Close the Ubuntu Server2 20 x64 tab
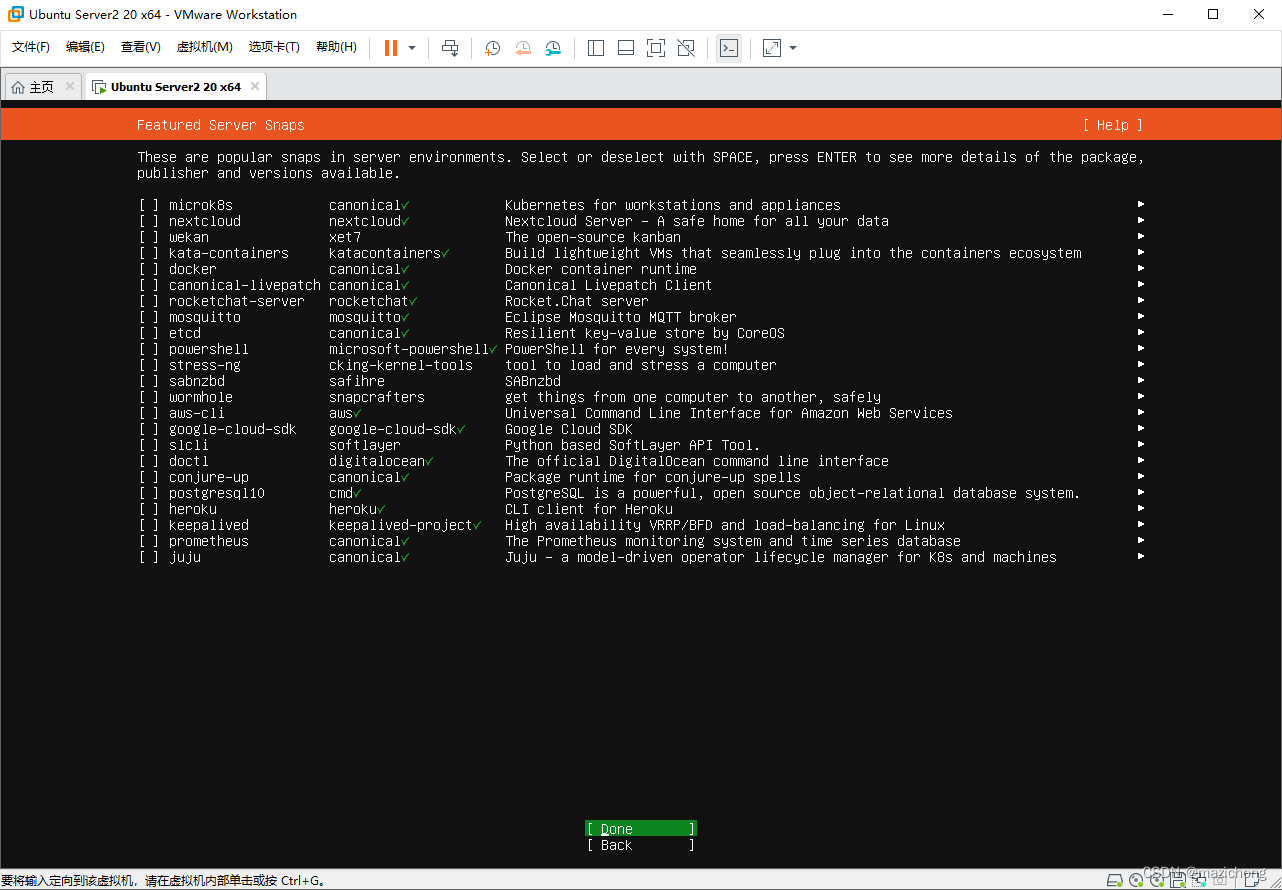 (x=255, y=86)
